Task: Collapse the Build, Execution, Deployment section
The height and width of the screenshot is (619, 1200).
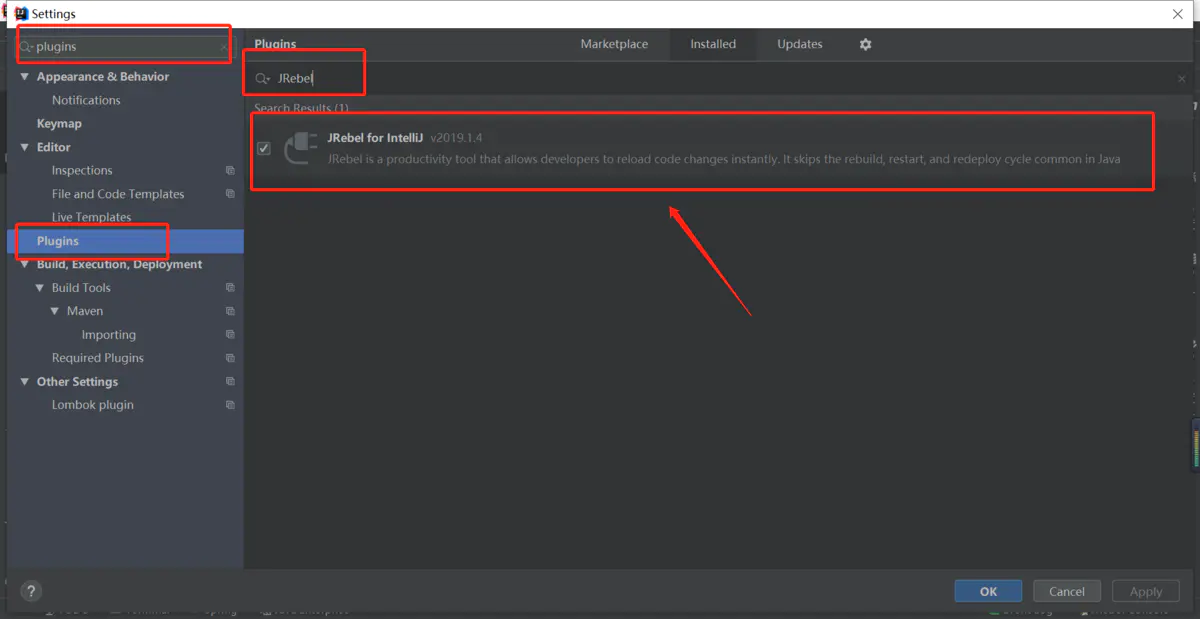Action: point(25,264)
